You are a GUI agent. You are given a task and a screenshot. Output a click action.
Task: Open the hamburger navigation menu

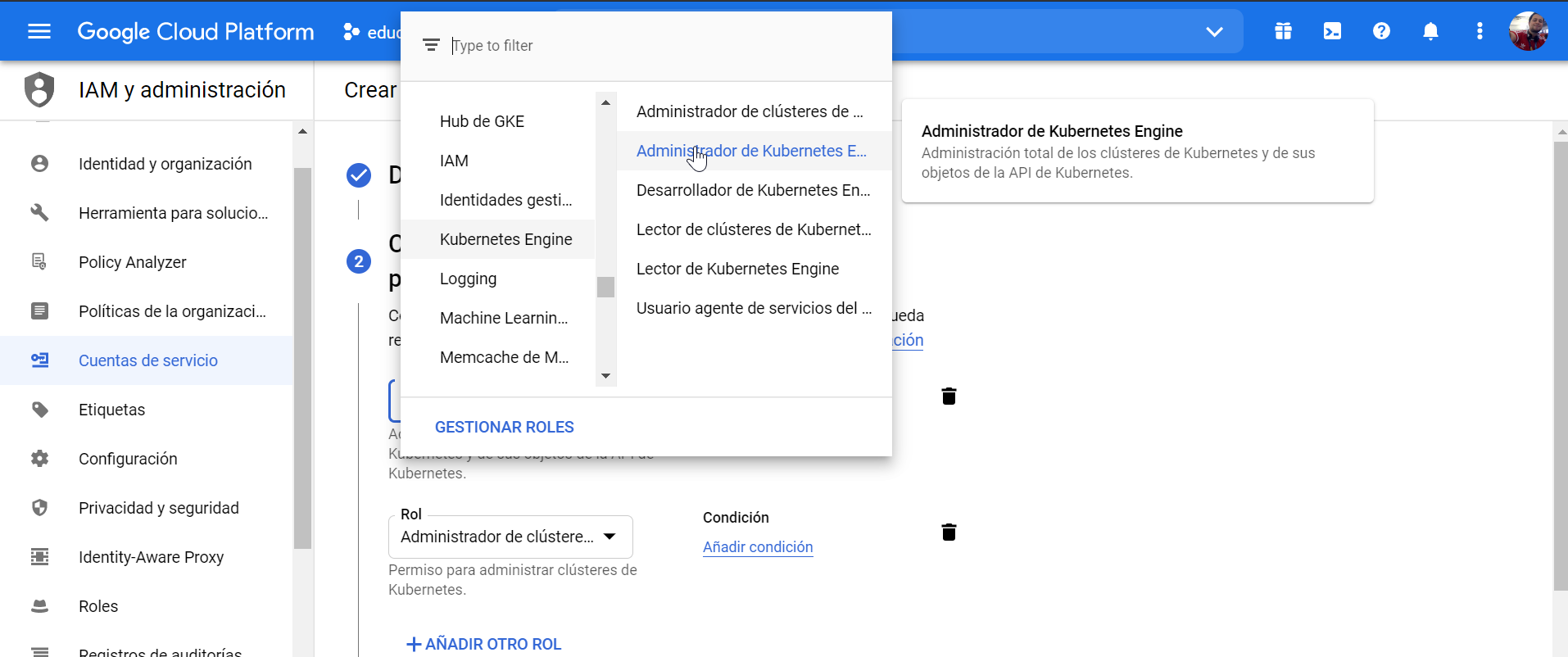tap(39, 31)
